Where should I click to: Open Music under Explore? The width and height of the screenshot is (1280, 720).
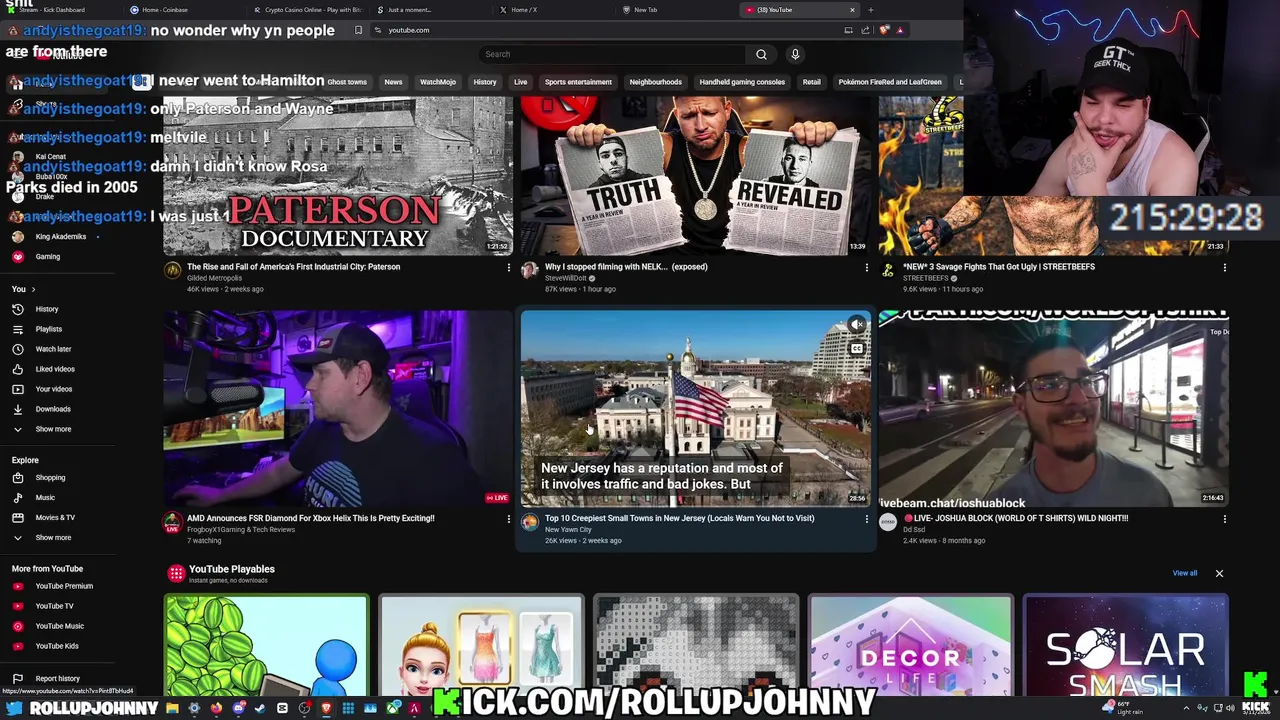coord(45,497)
